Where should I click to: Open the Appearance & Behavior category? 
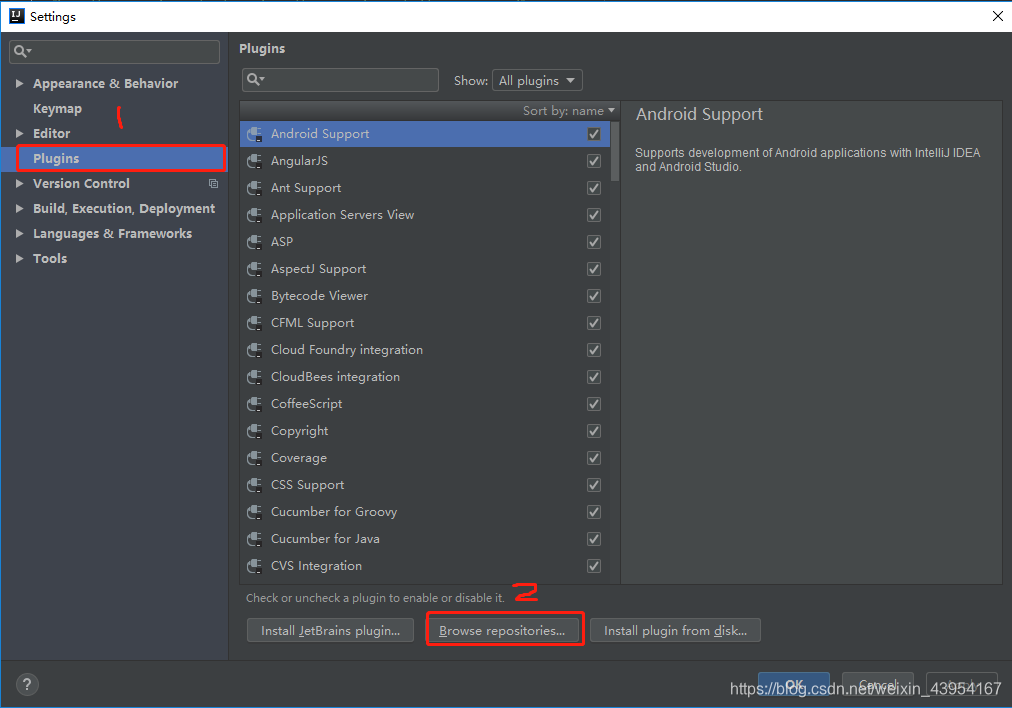(x=105, y=83)
